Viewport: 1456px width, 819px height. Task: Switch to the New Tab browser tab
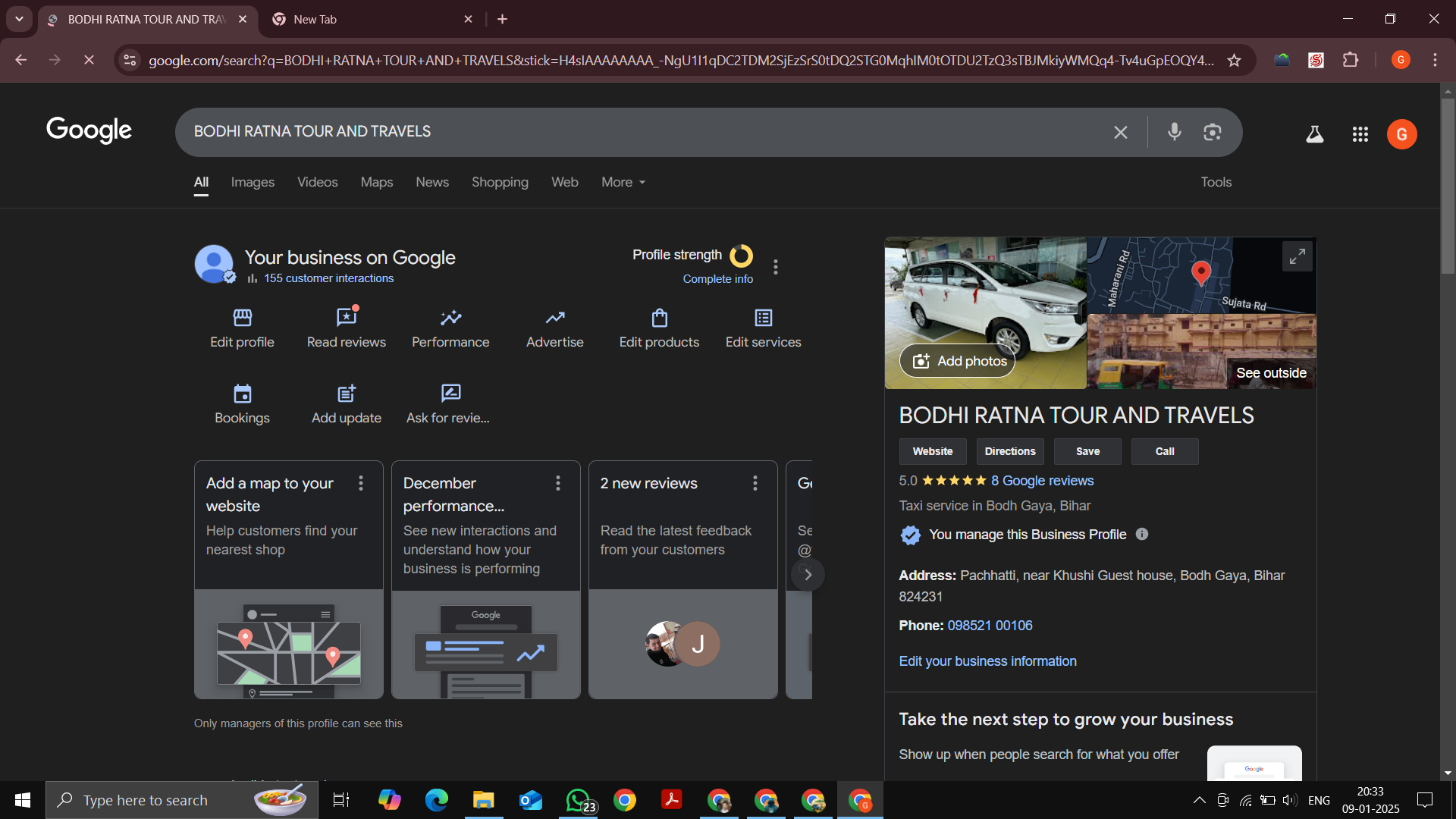(372, 20)
